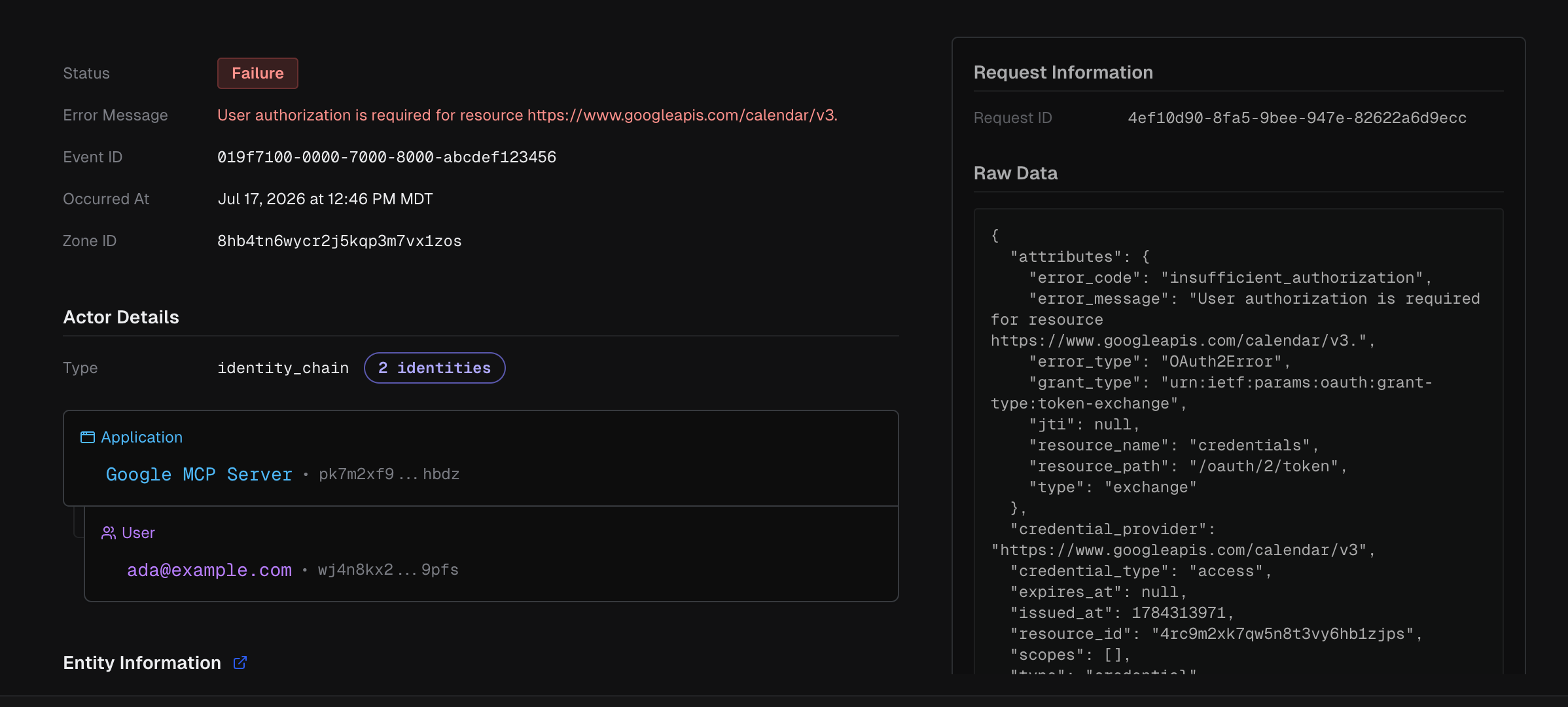Open the ada@example.com user link
The height and width of the screenshot is (707, 1568).
pos(209,570)
